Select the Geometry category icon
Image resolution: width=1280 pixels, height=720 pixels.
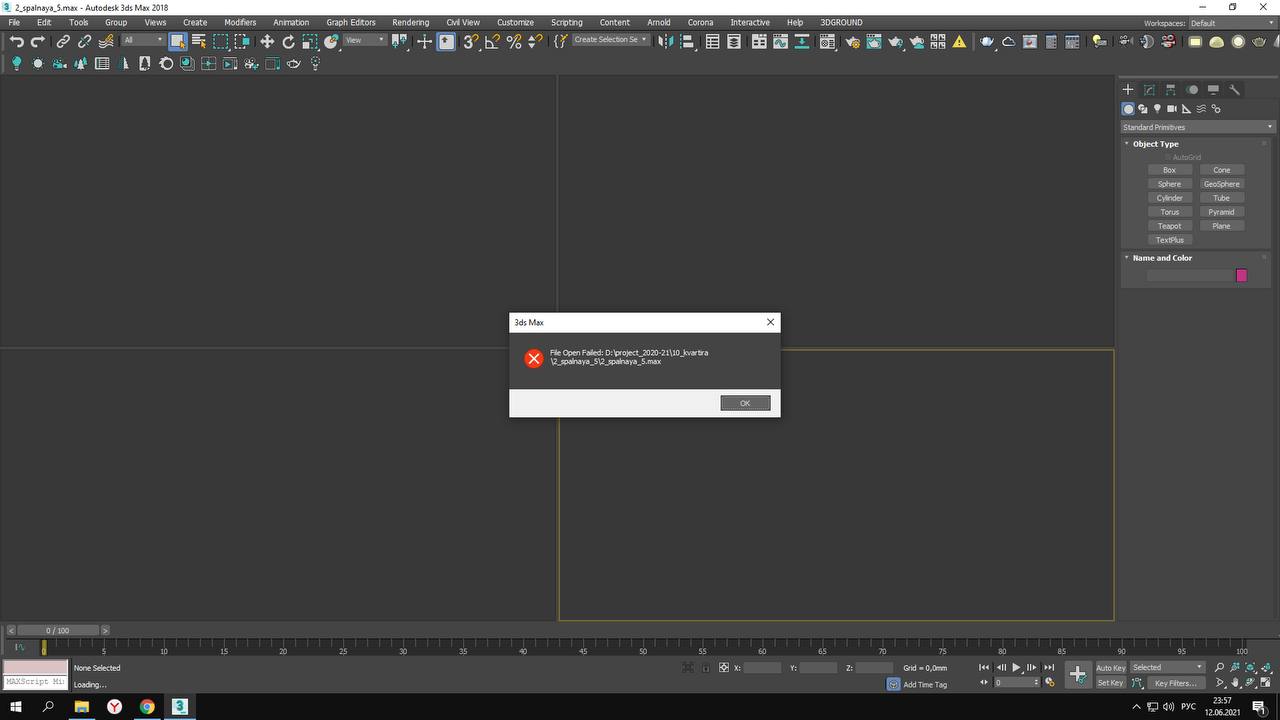(x=1128, y=109)
